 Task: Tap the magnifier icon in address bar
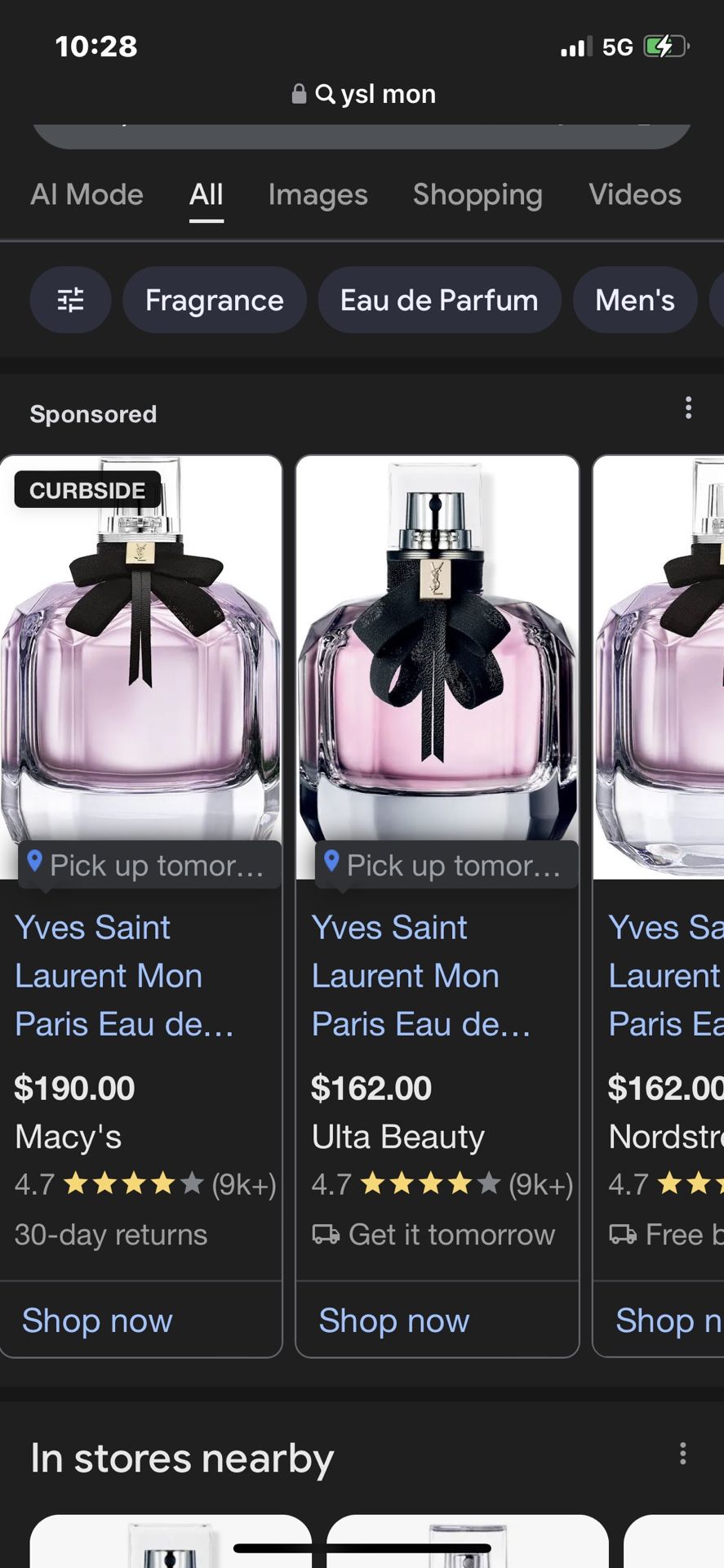pyautogui.click(x=325, y=94)
